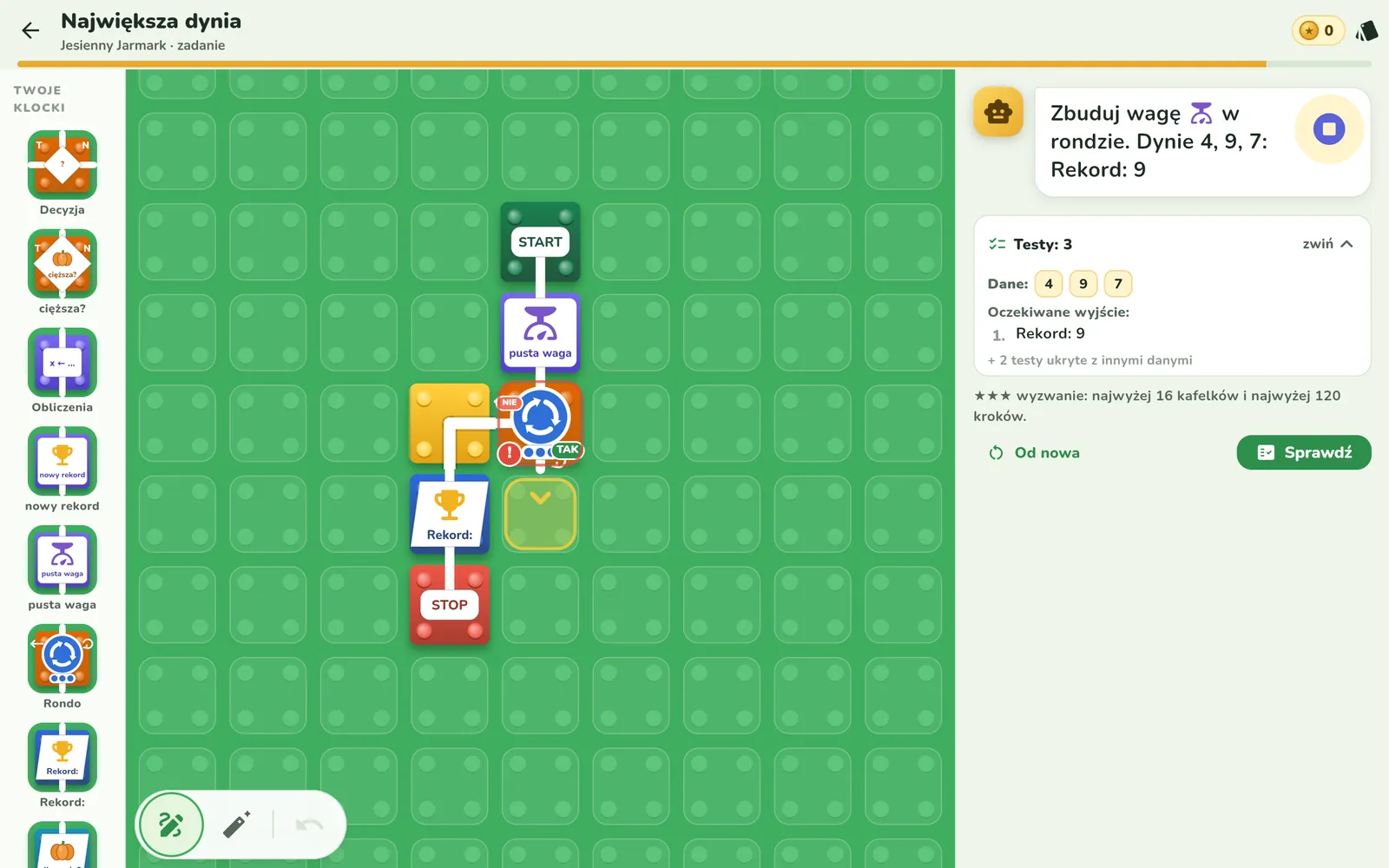This screenshot has width=1389, height=868.
Task: Collapse the tests panel with zwiń
Action: [1327, 244]
